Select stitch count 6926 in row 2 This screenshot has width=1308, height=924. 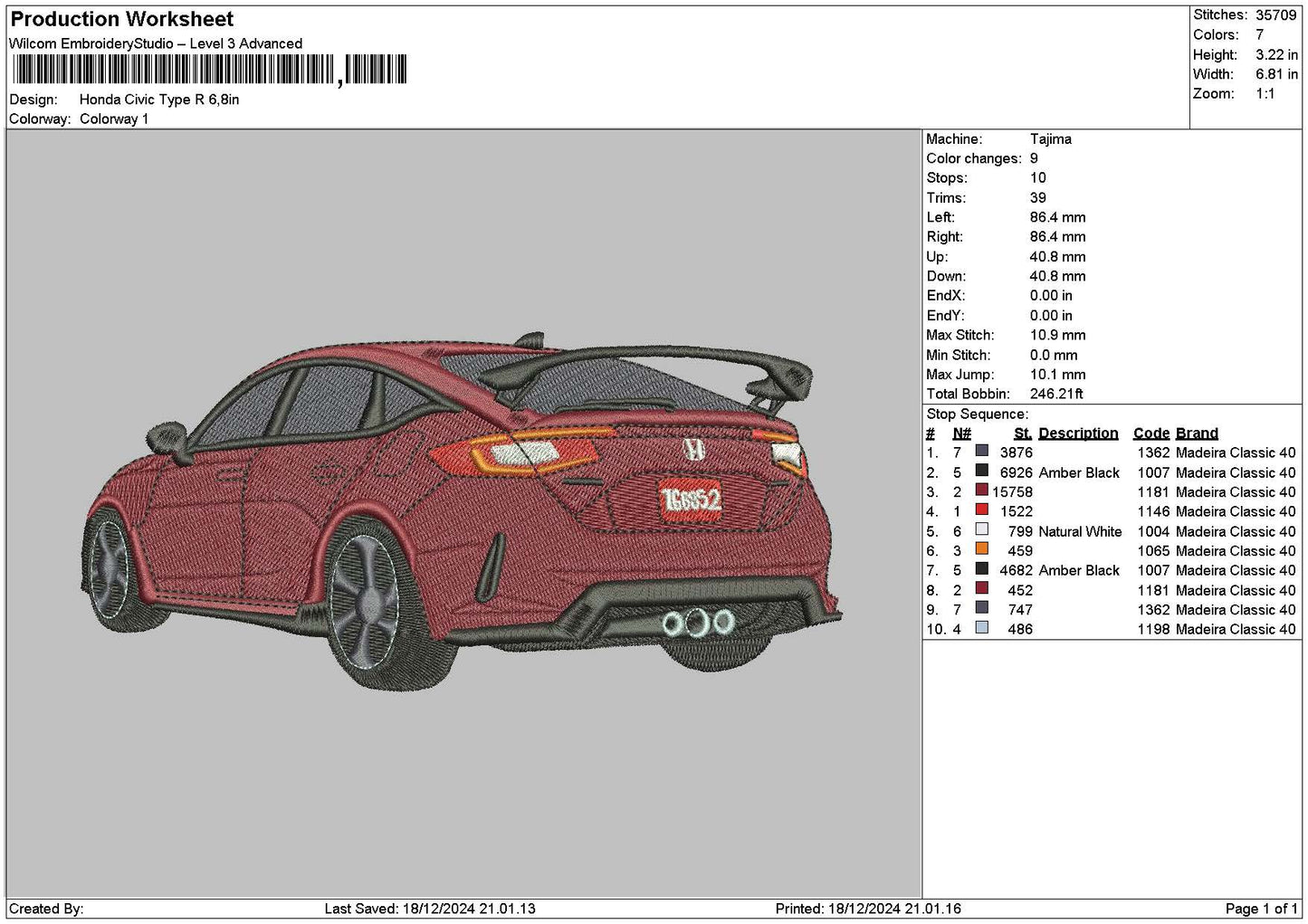coord(1017,472)
